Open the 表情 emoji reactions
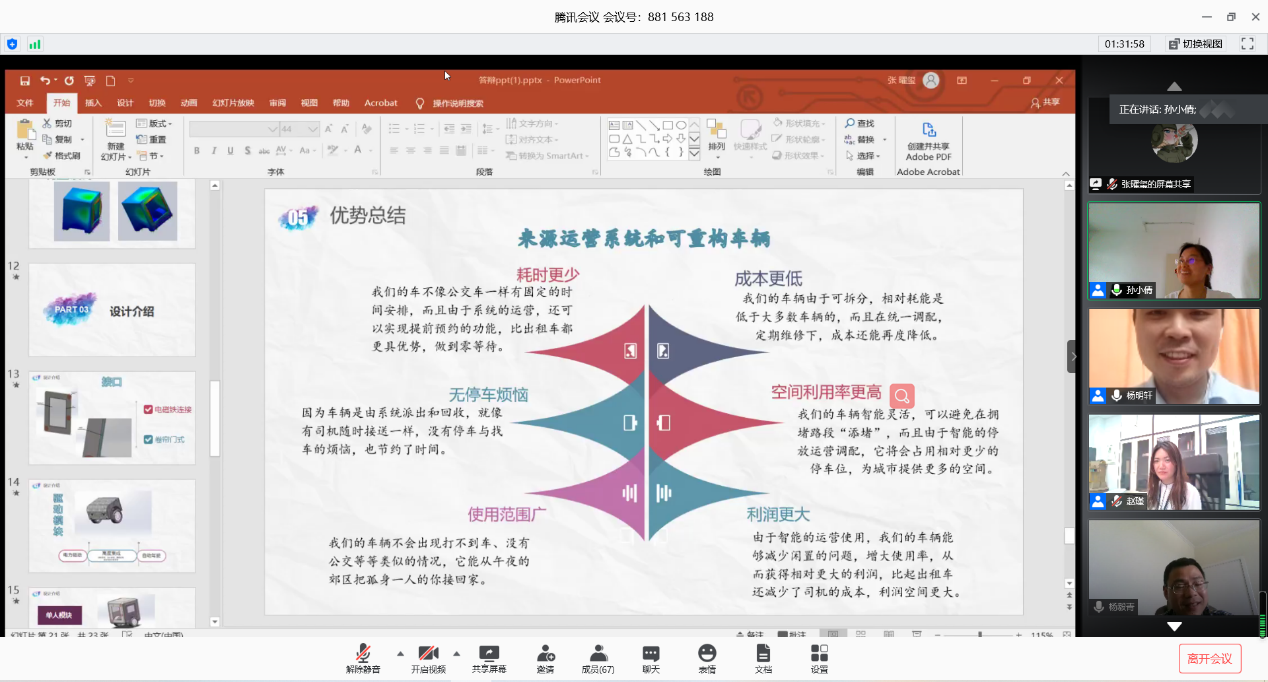The image size is (1268, 682). pos(707,656)
